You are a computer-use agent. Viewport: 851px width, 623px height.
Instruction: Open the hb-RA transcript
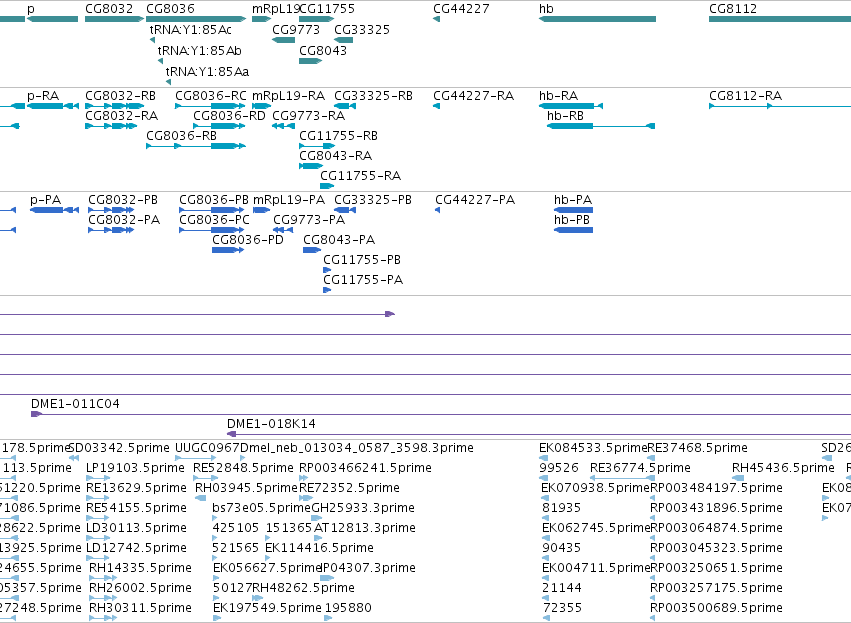pyautogui.click(x=558, y=96)
